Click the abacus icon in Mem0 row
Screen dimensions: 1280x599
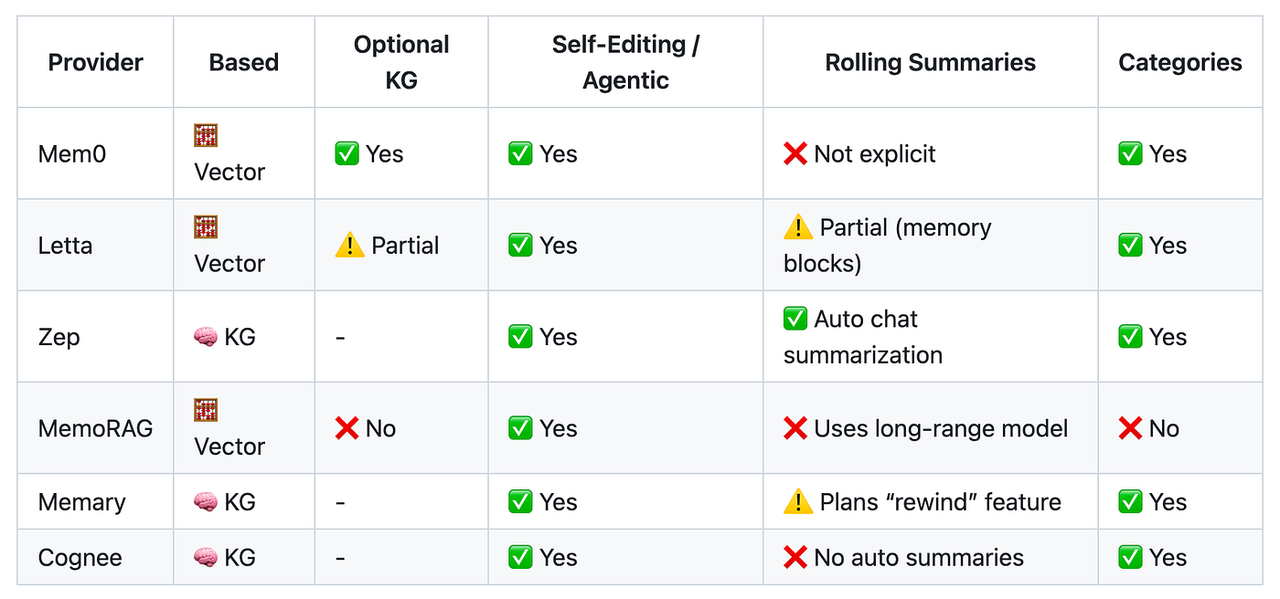point(206,136)
